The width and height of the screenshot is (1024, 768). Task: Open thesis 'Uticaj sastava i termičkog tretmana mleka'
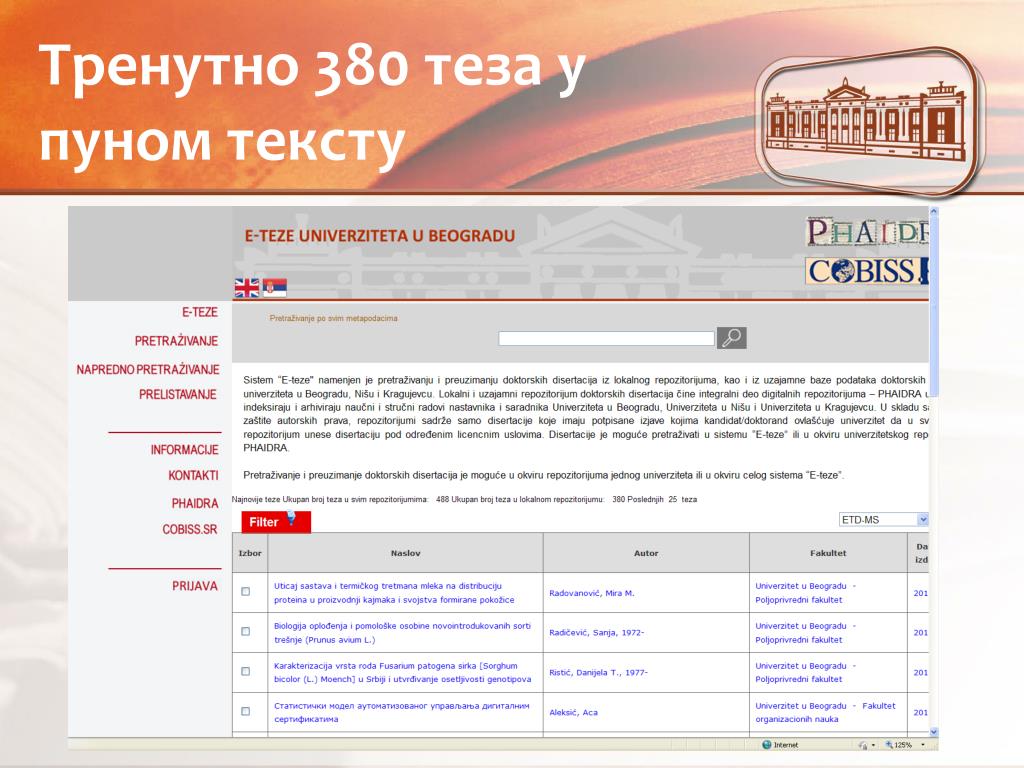click(394, 593)
